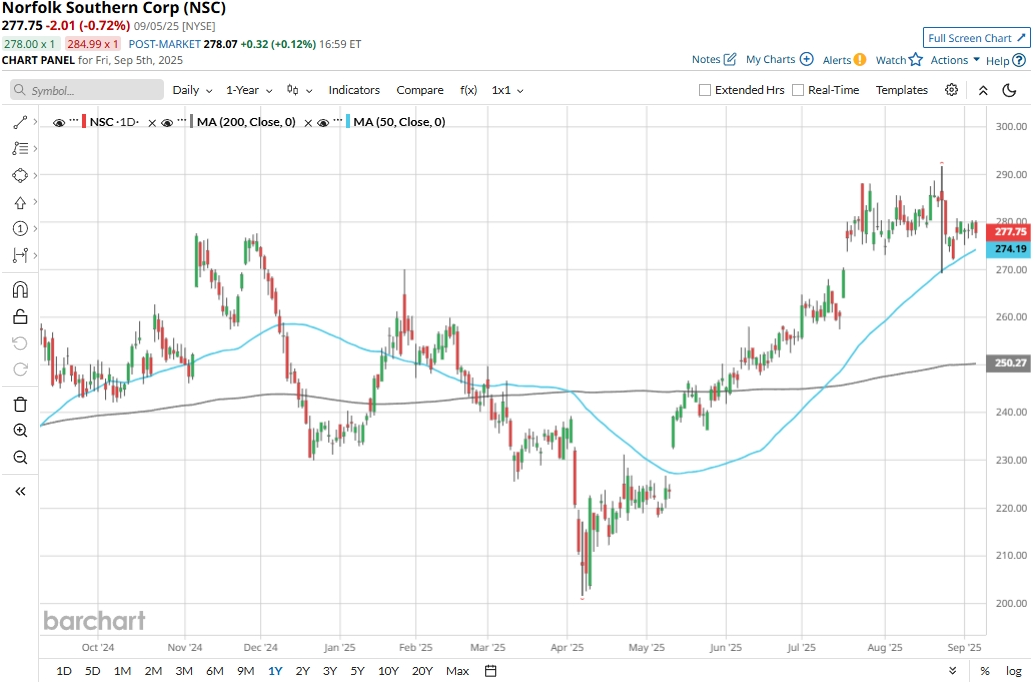Enable the Extended Hrs checkbox
1035x682 pixels.
(x=705, y=90)
